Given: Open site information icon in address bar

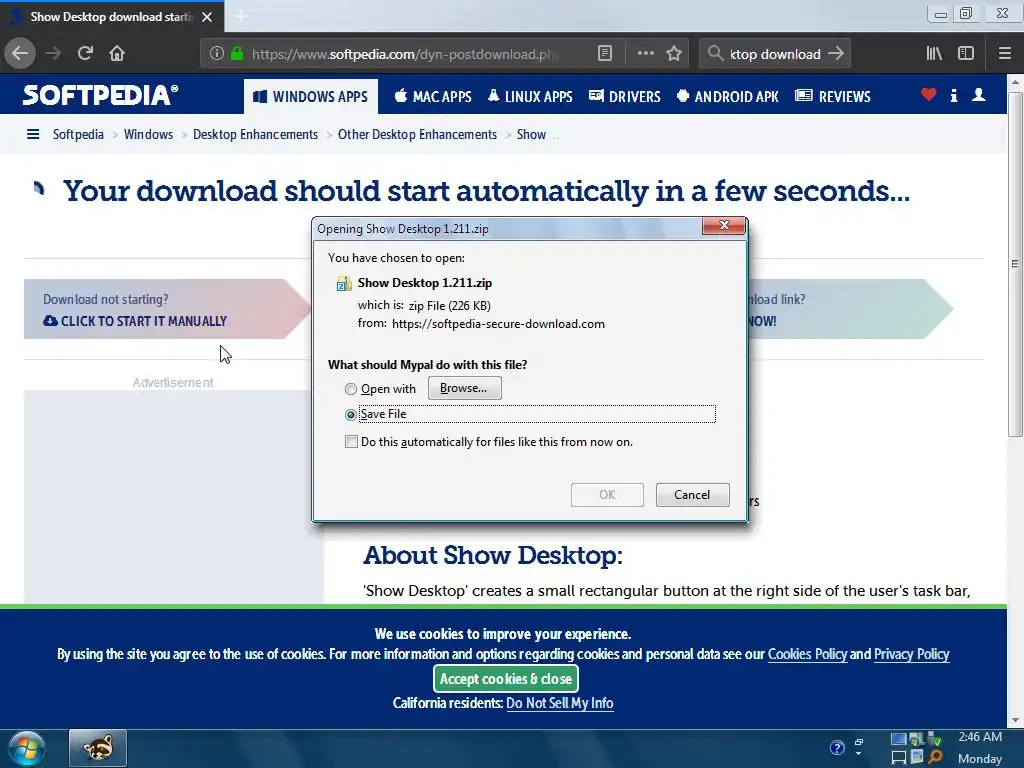Looking at the screenshot, I should coord(217,54).
